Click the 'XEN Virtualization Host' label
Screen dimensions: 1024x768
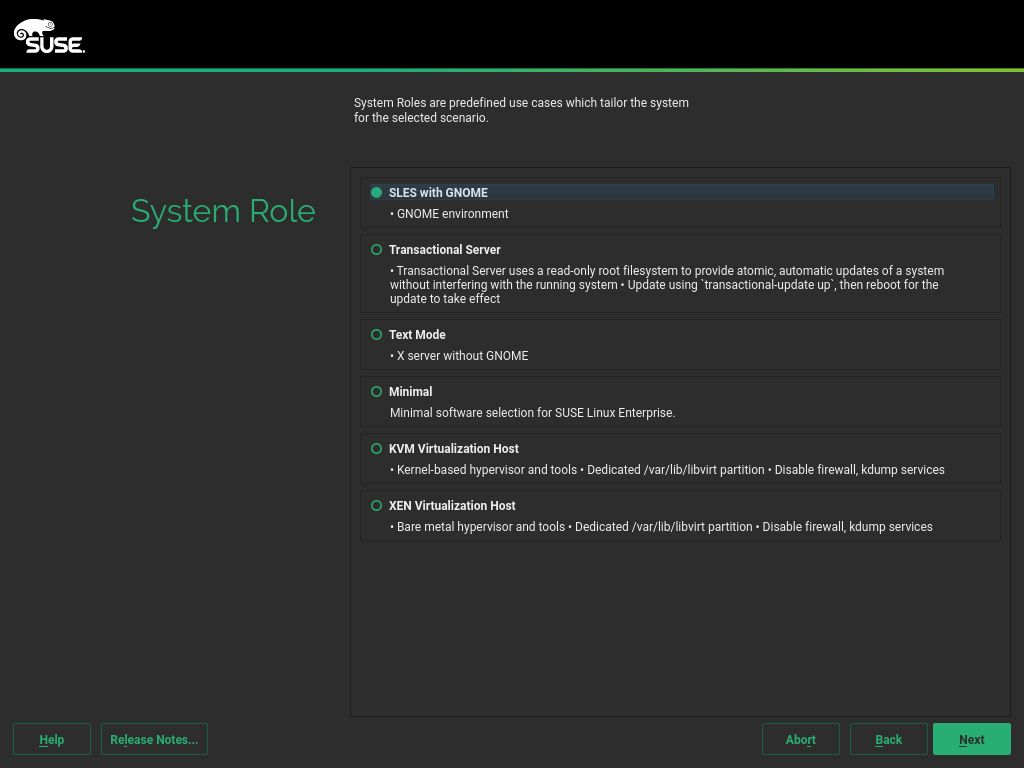coord(452,505)
